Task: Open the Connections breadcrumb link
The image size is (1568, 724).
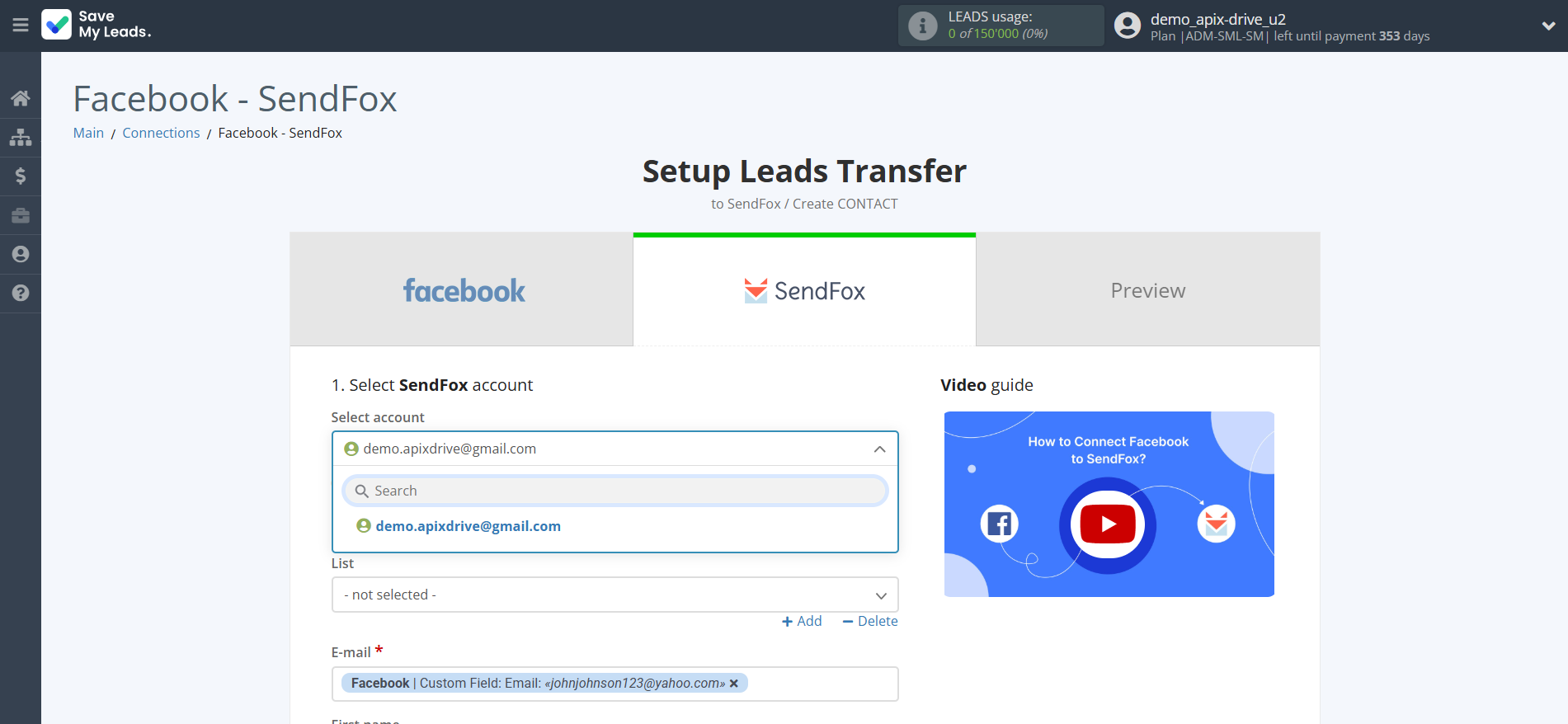Action: [161, 133]
